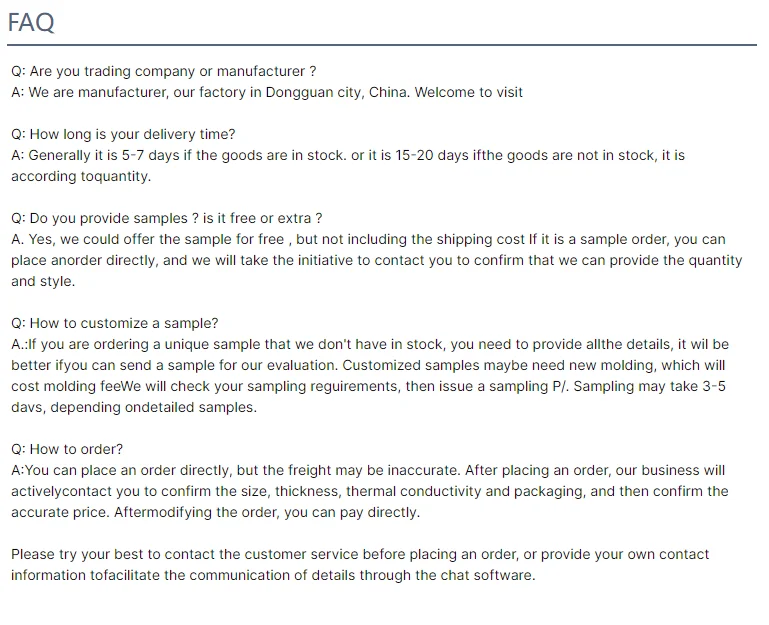Click the thermal conductivity and packaging line
The height and width of the screenshot is (625, 769).
tap(370, 491)
